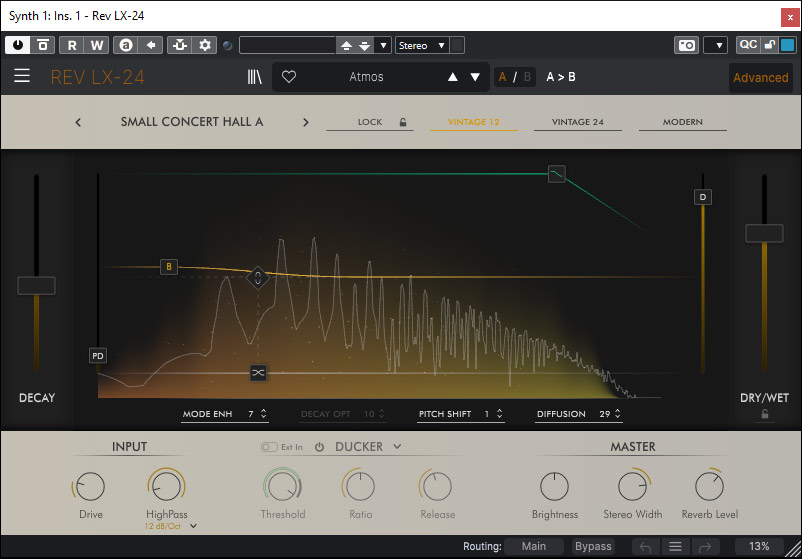Click the heart favorite preset icon
802x559 pixels.
pyautogui.click(x=289, y=77)
